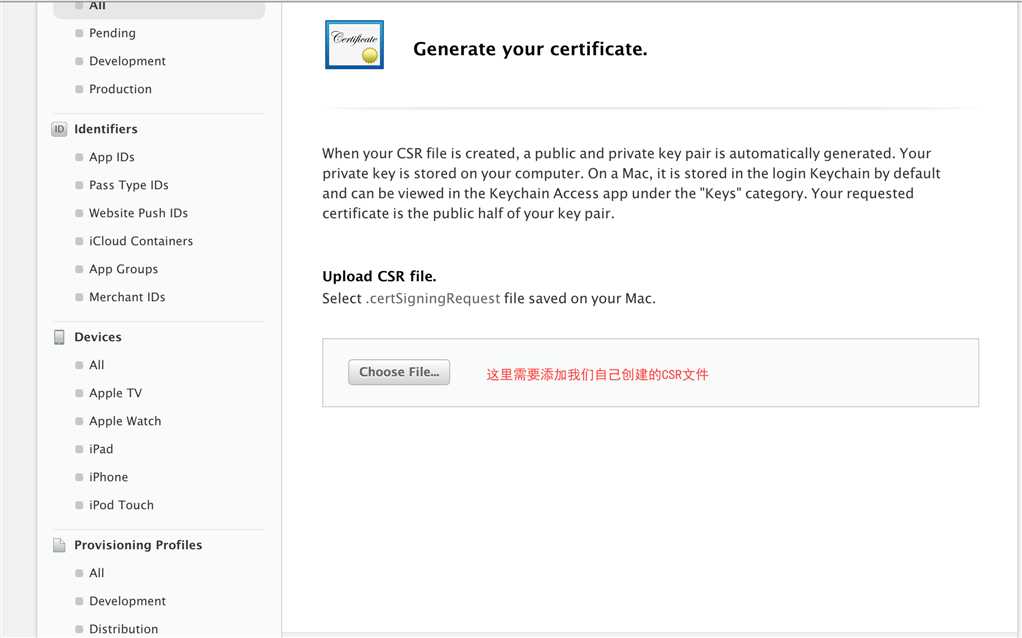The height and width of the screenshot is (638, 1022).
Task: Open Website Push IDs
Action: click(138, 213)
